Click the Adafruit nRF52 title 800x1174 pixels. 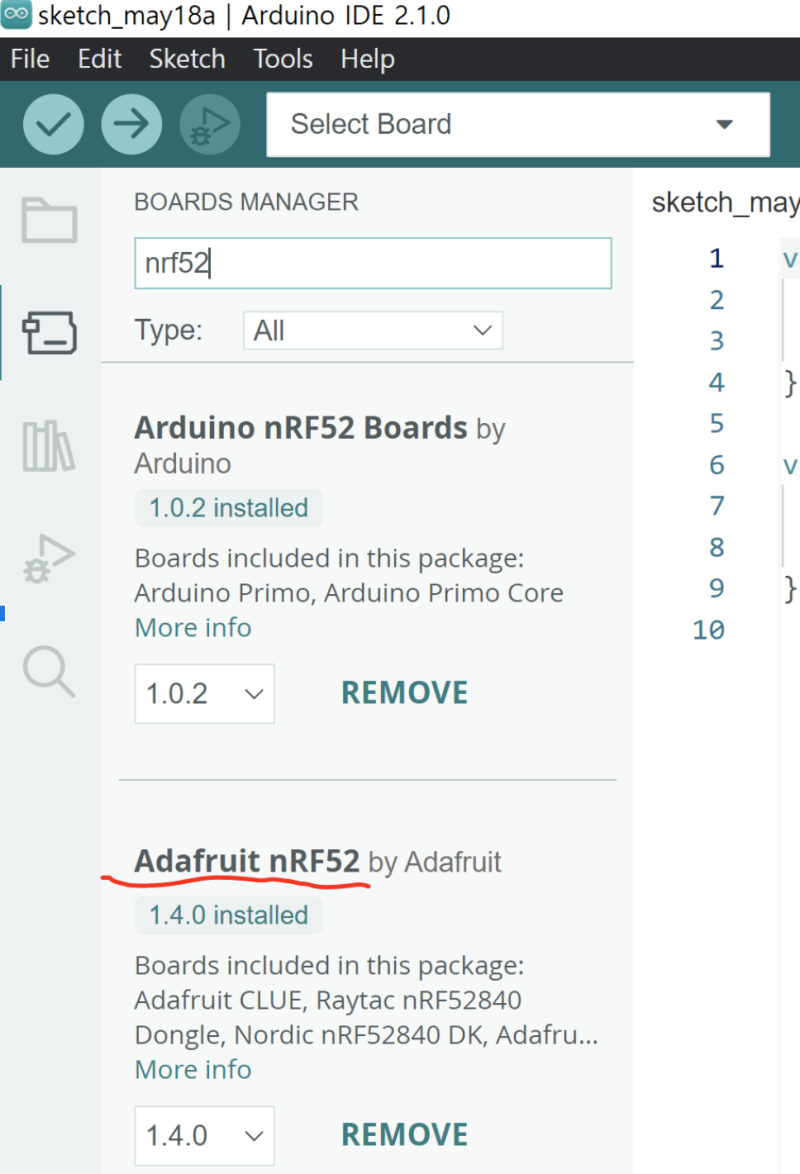[247, 861]
